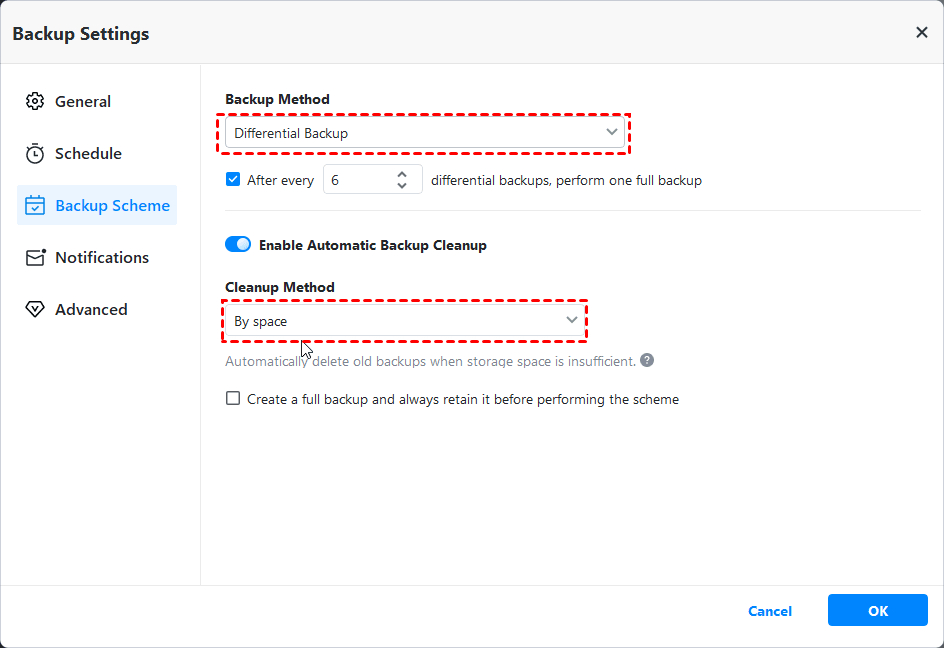The height and width of the screenshot is (648, 944).
Task: Go to the Advanced settings tab
Action: point(91,310)
